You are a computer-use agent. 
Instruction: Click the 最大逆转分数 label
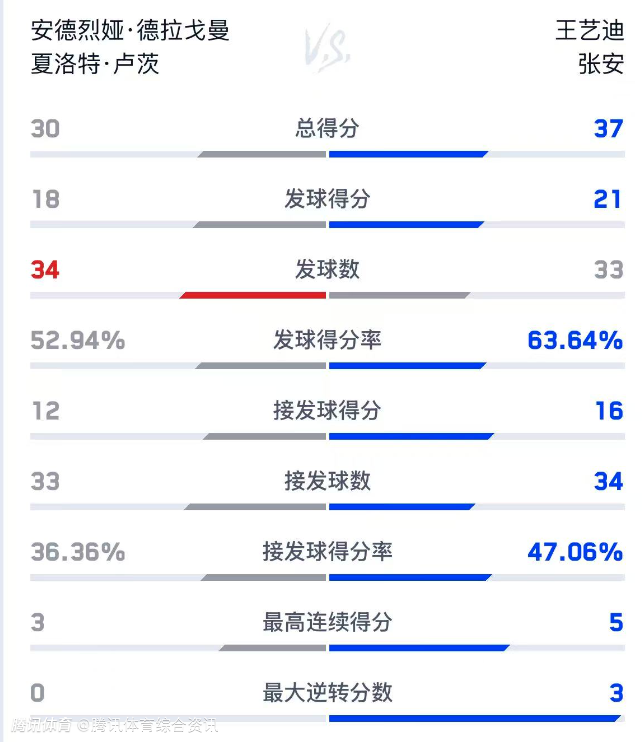point(327,692)
